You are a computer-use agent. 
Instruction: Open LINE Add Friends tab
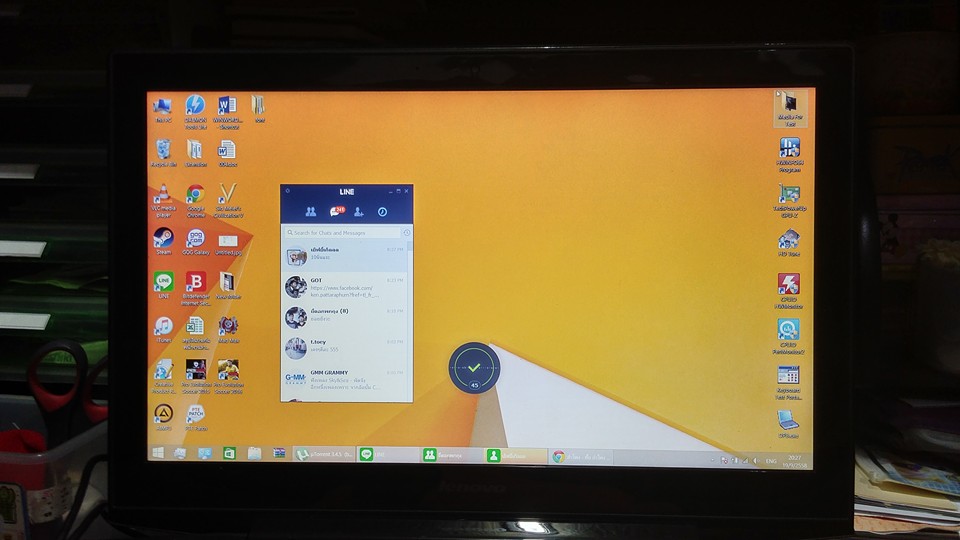tap(359, 212)
